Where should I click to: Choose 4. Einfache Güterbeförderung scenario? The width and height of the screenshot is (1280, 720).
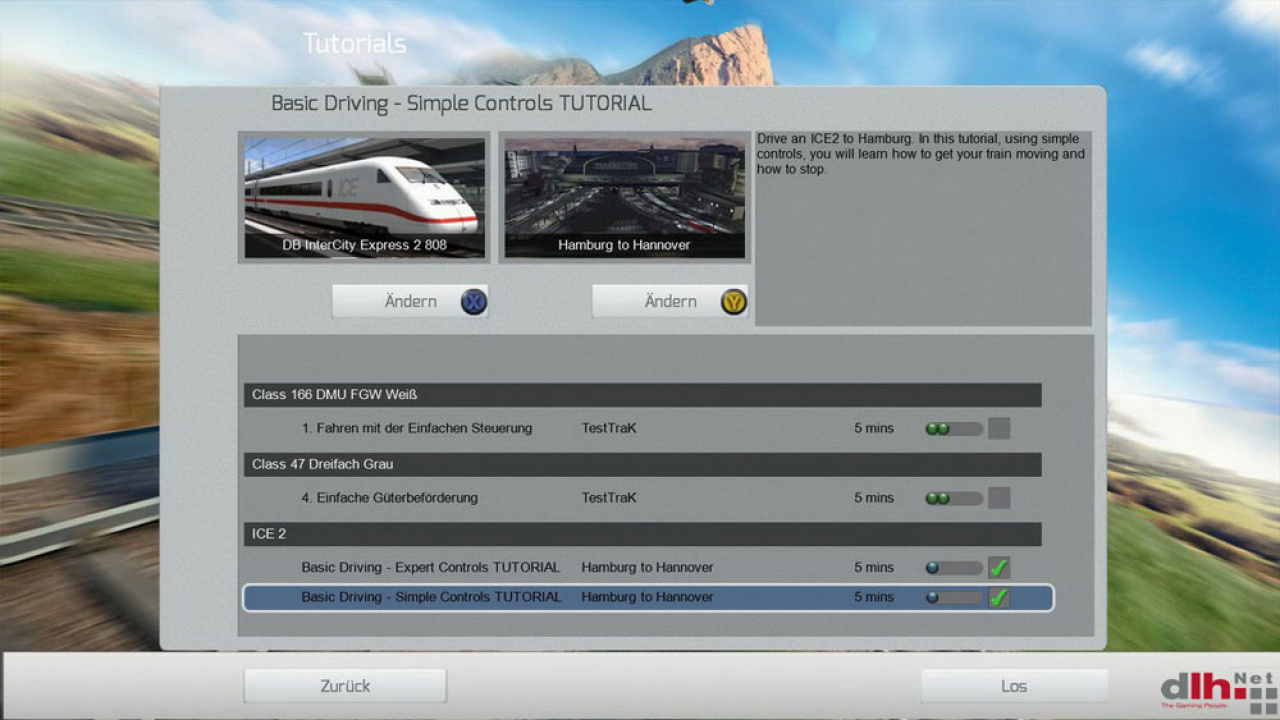(x=390, y=498)
